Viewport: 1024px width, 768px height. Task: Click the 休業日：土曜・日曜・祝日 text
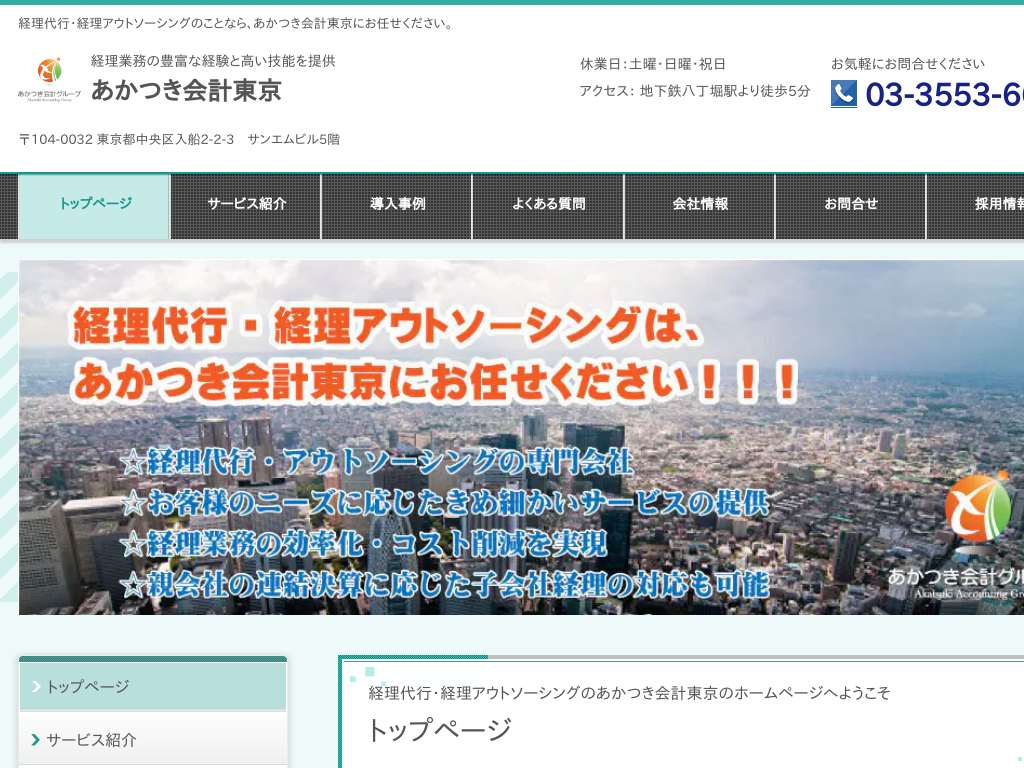652,64
